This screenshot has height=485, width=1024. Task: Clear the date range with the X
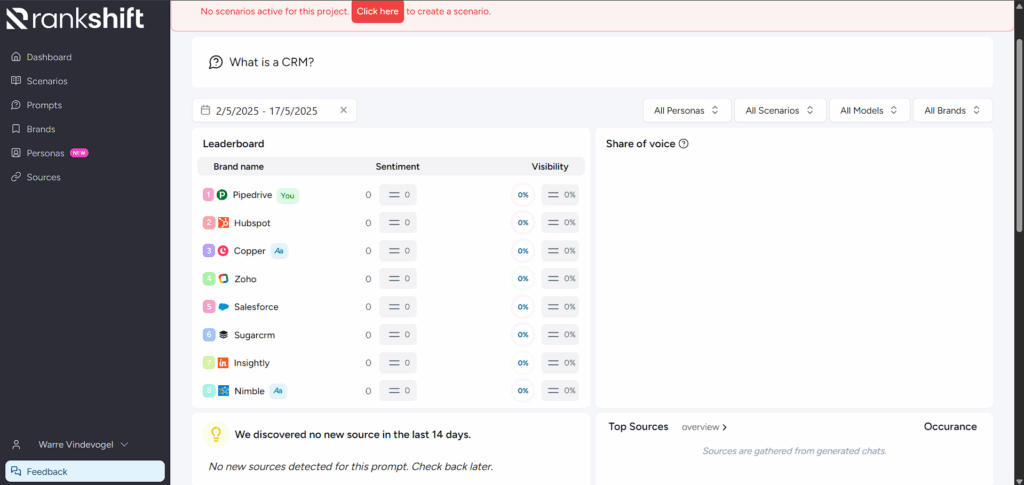pos(344,110)
